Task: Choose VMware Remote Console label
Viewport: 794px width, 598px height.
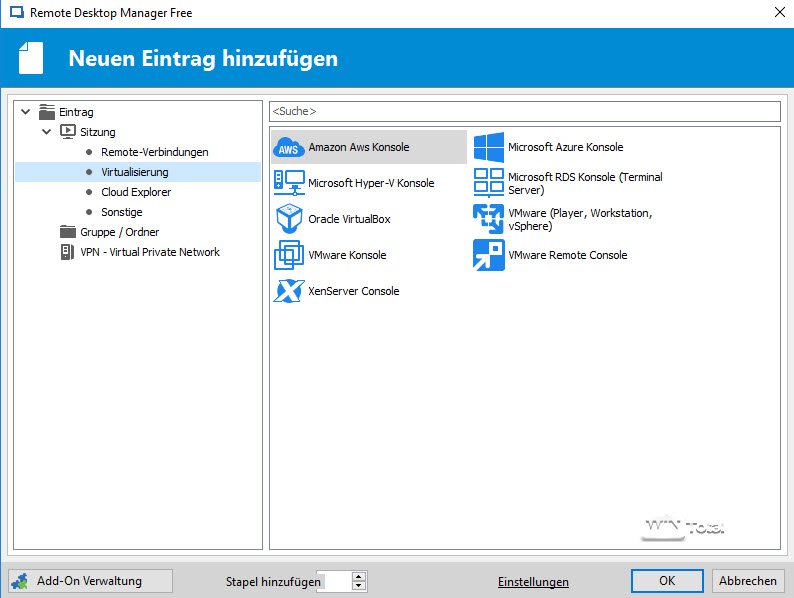Action: 568,255
